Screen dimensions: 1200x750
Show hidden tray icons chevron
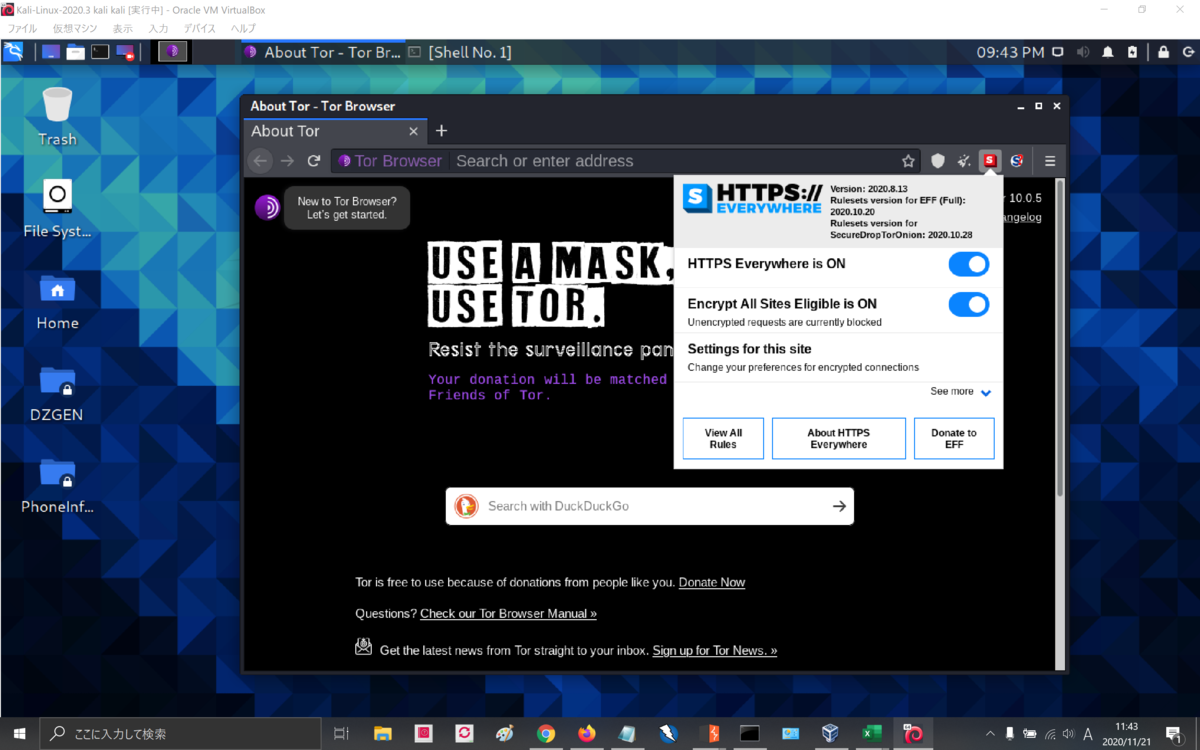[x=990, y=733]
